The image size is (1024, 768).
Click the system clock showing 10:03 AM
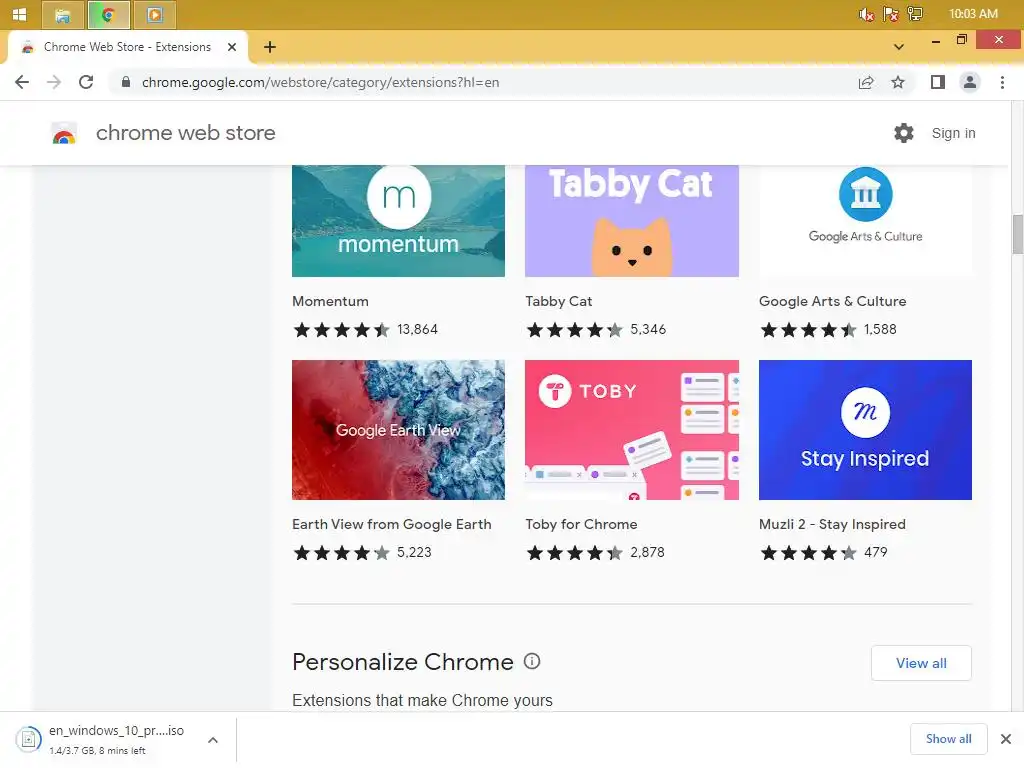[x=973, y=14]
